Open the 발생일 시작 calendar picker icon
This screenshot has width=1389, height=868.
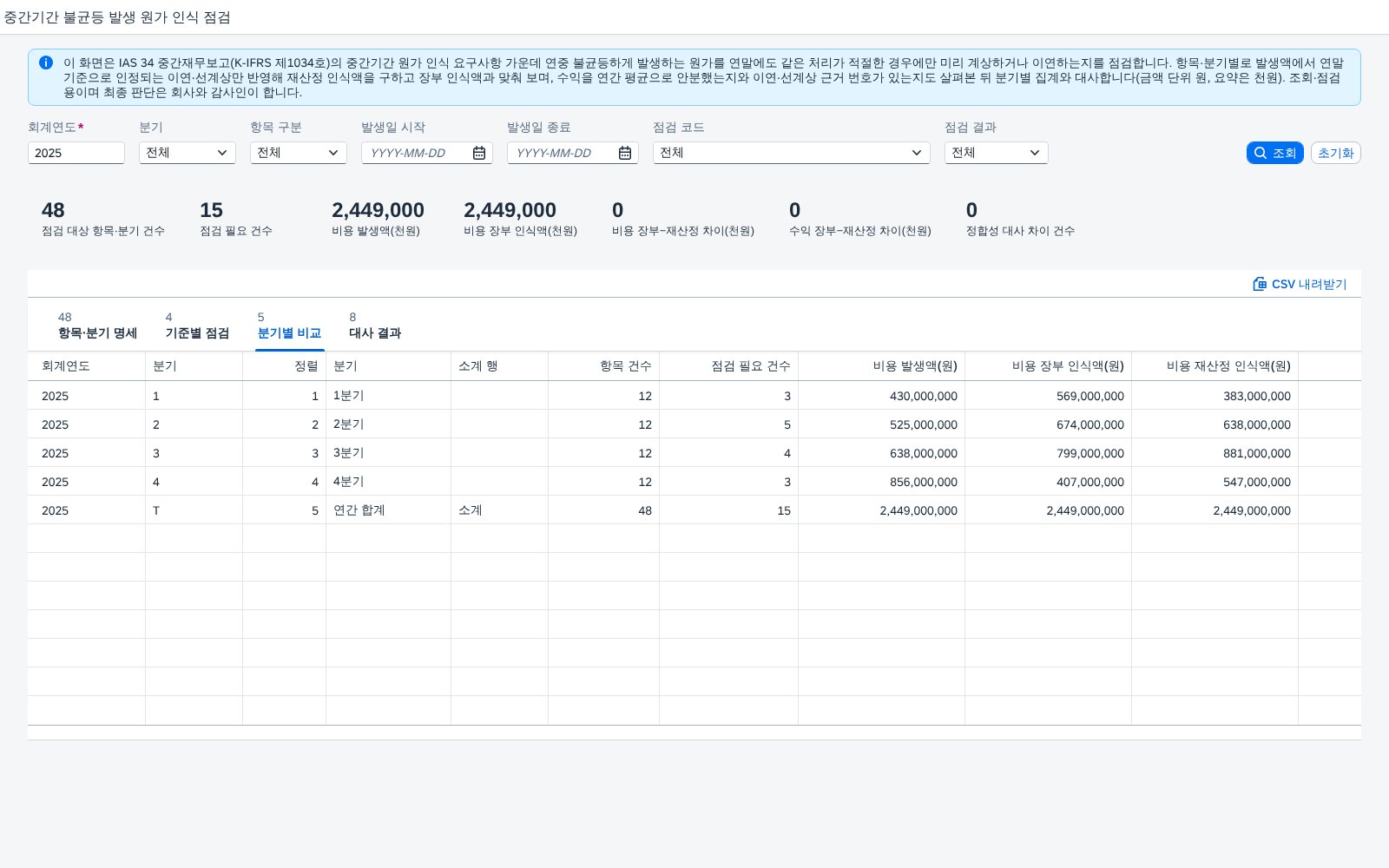pos(479,153)
